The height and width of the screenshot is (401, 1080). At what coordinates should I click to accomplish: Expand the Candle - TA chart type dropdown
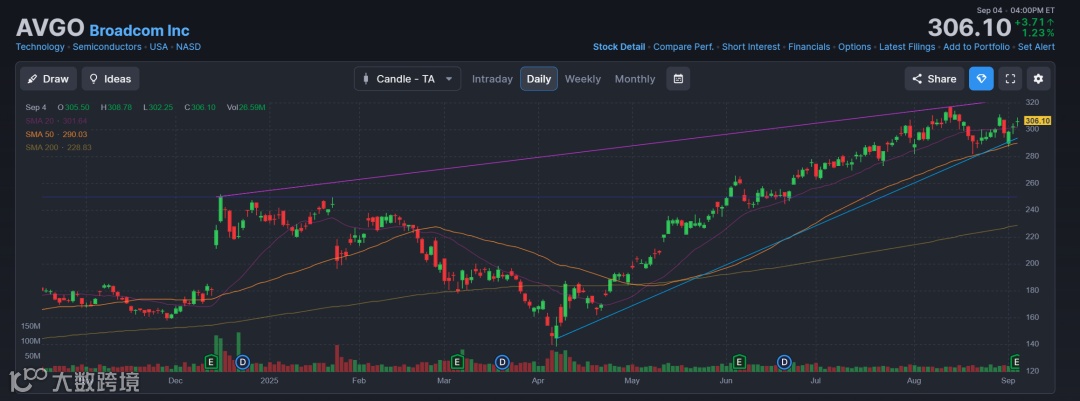click(408, 79)
